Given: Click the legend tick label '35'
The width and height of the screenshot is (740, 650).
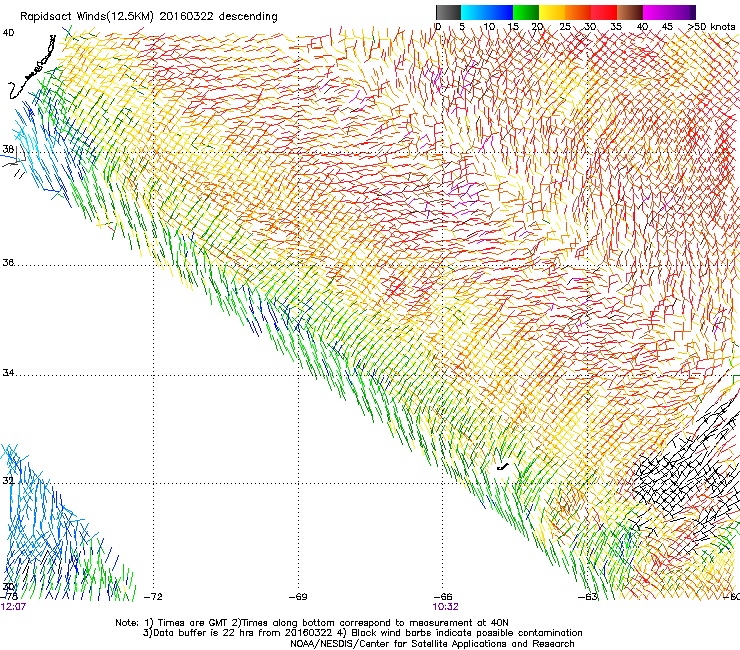Looking at the screenshot, I should click(616, 26).
